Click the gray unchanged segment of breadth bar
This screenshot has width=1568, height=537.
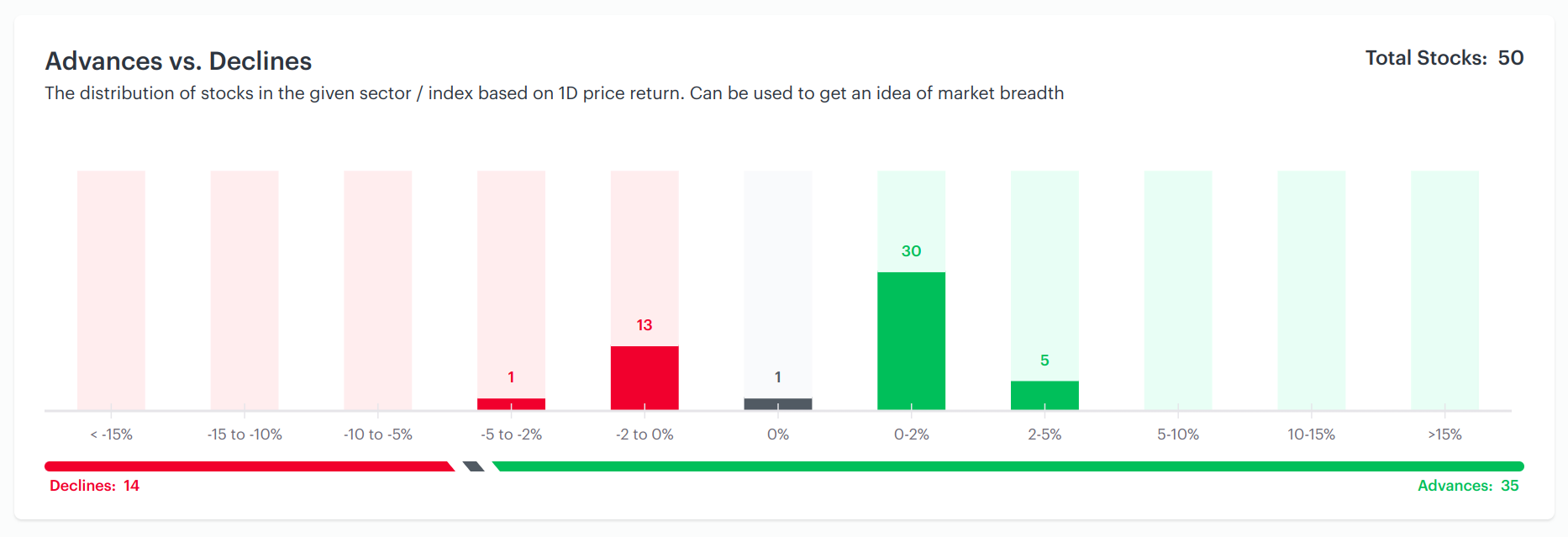click(x=474, y=466)
